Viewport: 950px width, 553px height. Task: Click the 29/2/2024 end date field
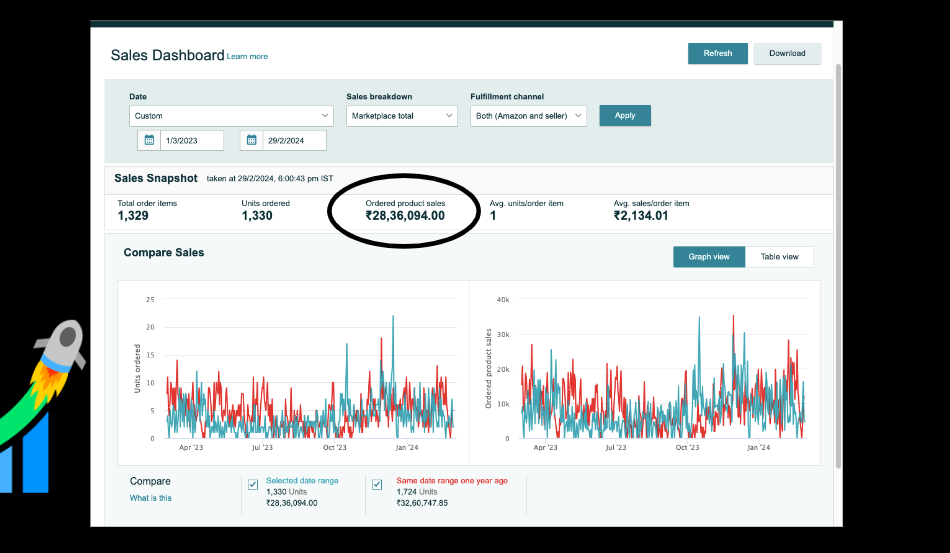(x=294, y=141)
